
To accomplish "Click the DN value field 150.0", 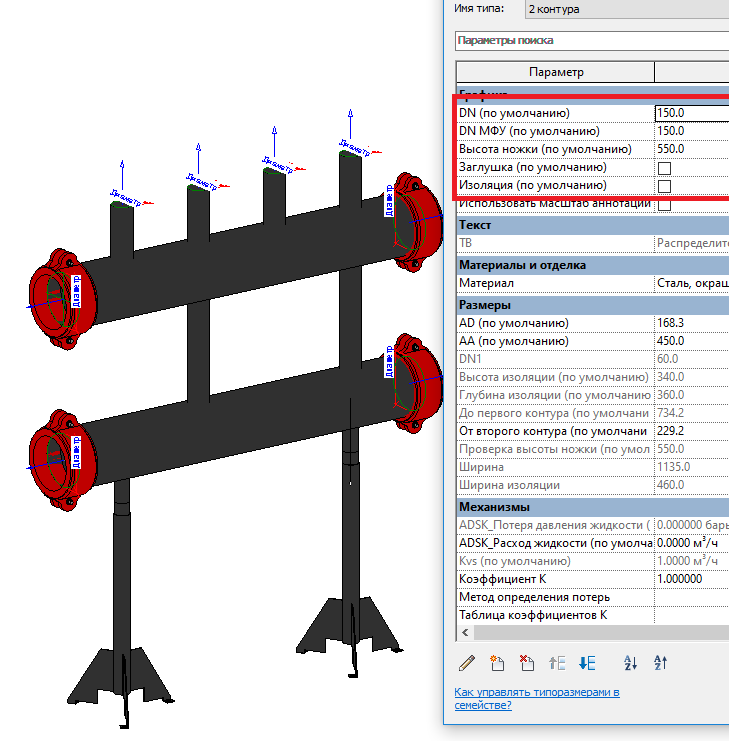I will [691, 113].
